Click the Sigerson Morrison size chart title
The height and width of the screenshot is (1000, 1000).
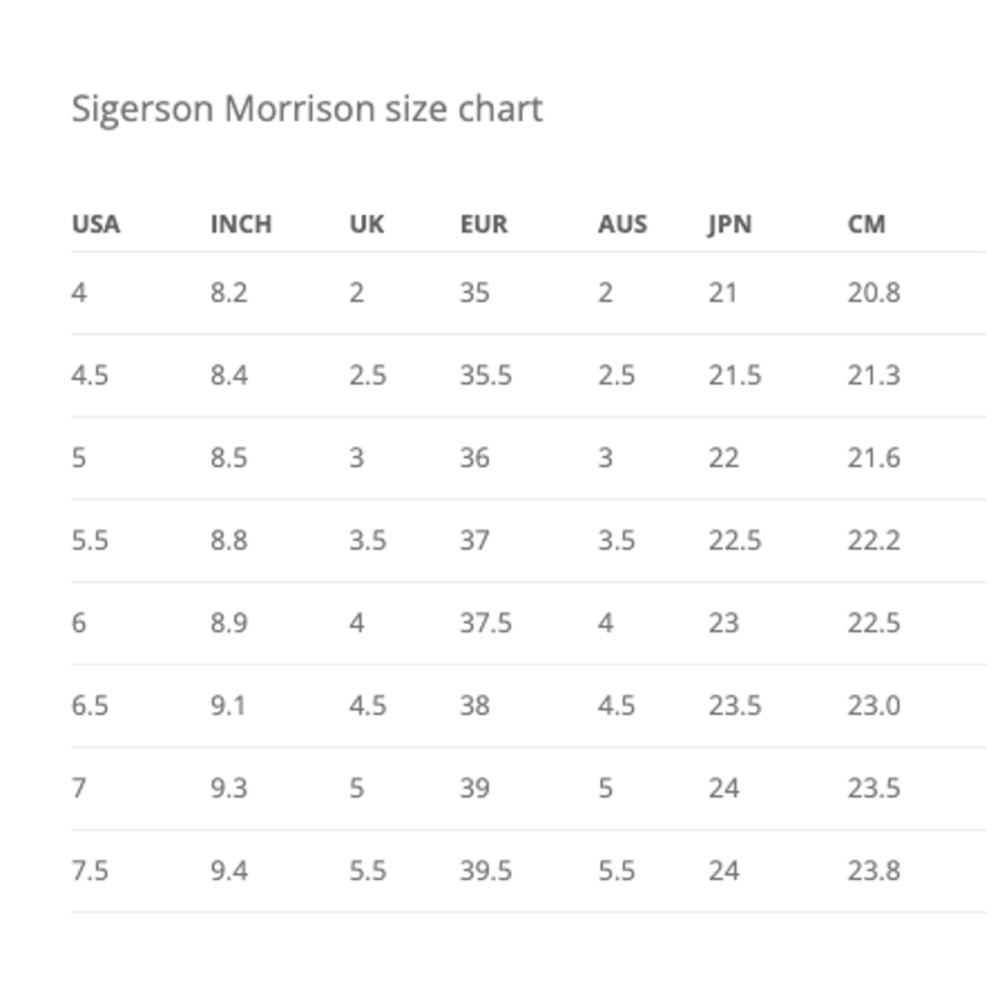click(307, 110)
